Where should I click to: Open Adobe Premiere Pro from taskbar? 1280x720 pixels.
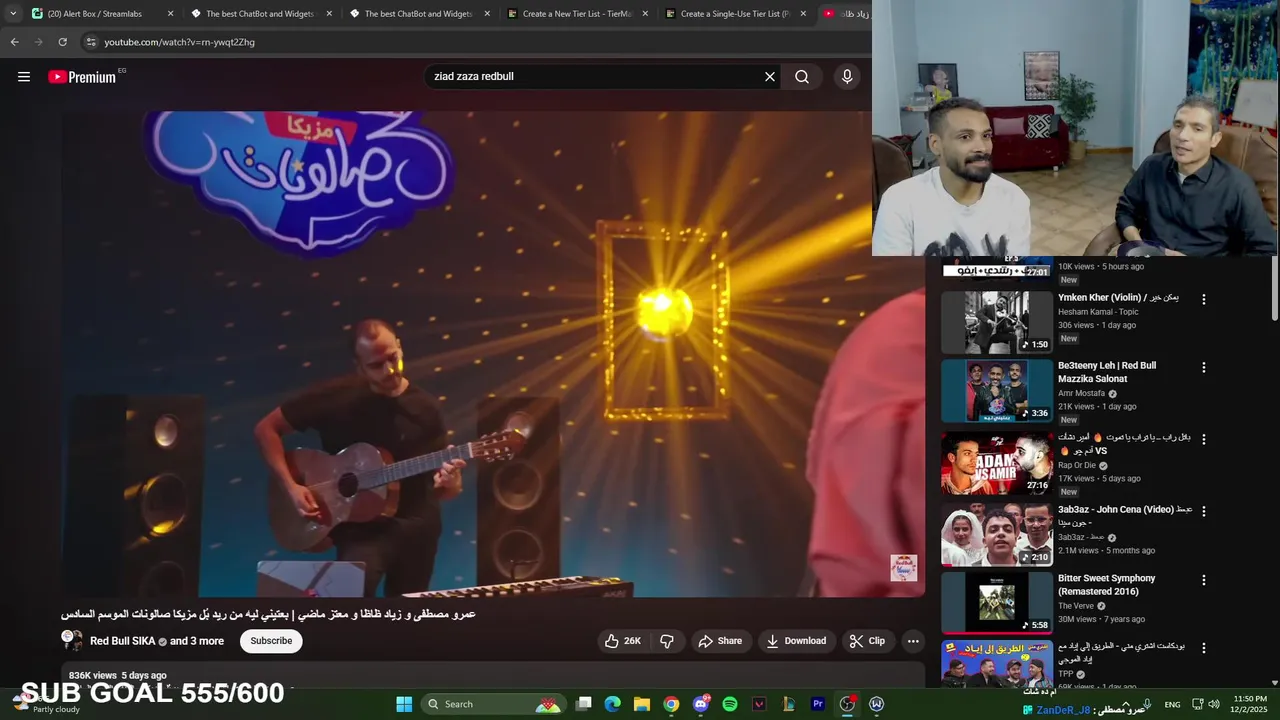818,704
